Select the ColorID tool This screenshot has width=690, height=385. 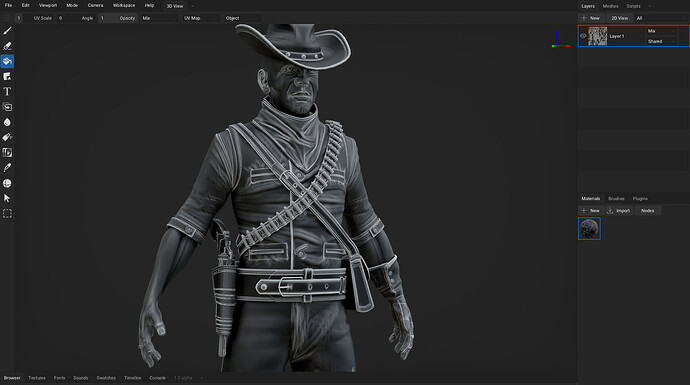[x=7, y=153]
